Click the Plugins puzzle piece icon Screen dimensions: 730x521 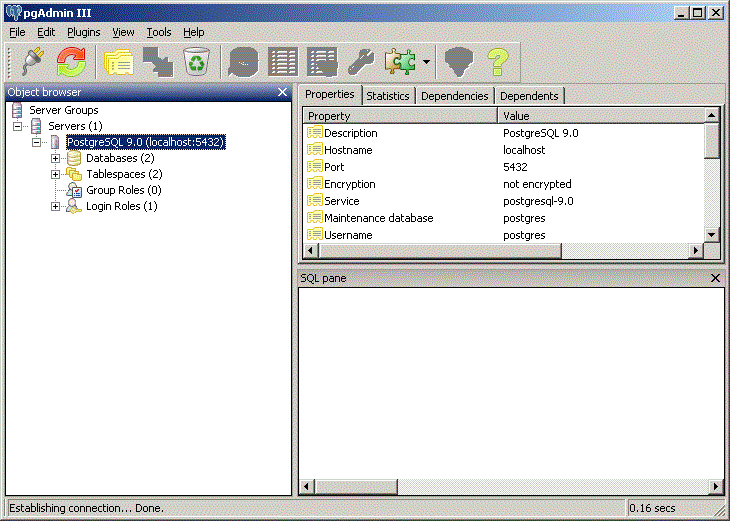[x=400, y=61]
